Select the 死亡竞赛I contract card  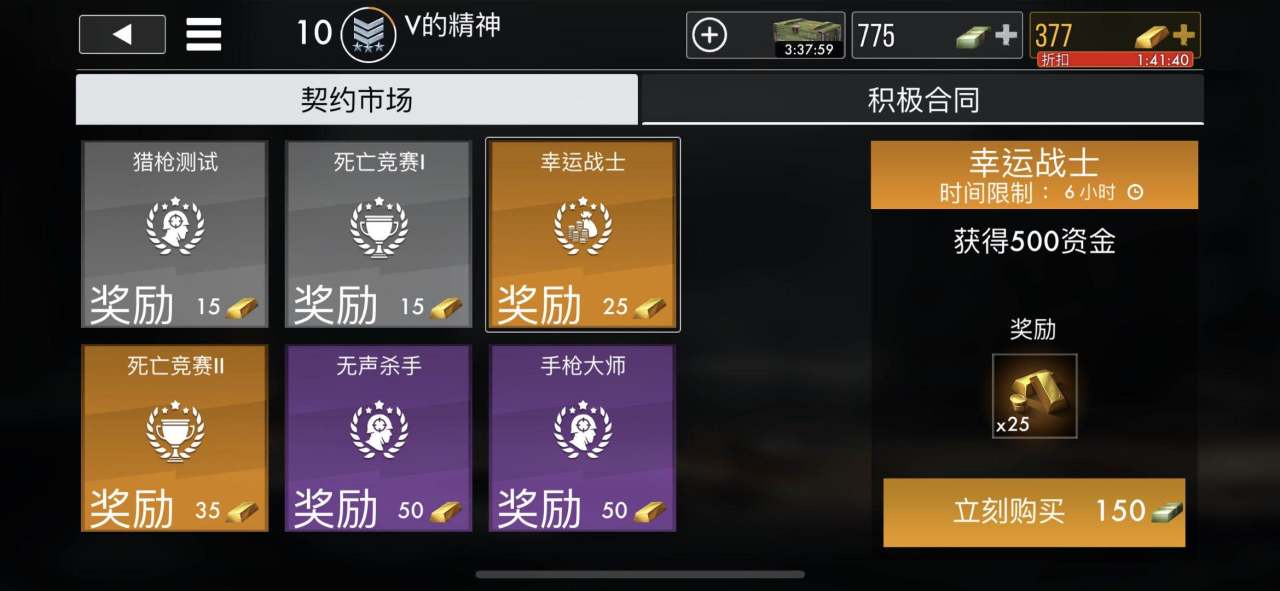click(x=379, y=234)
